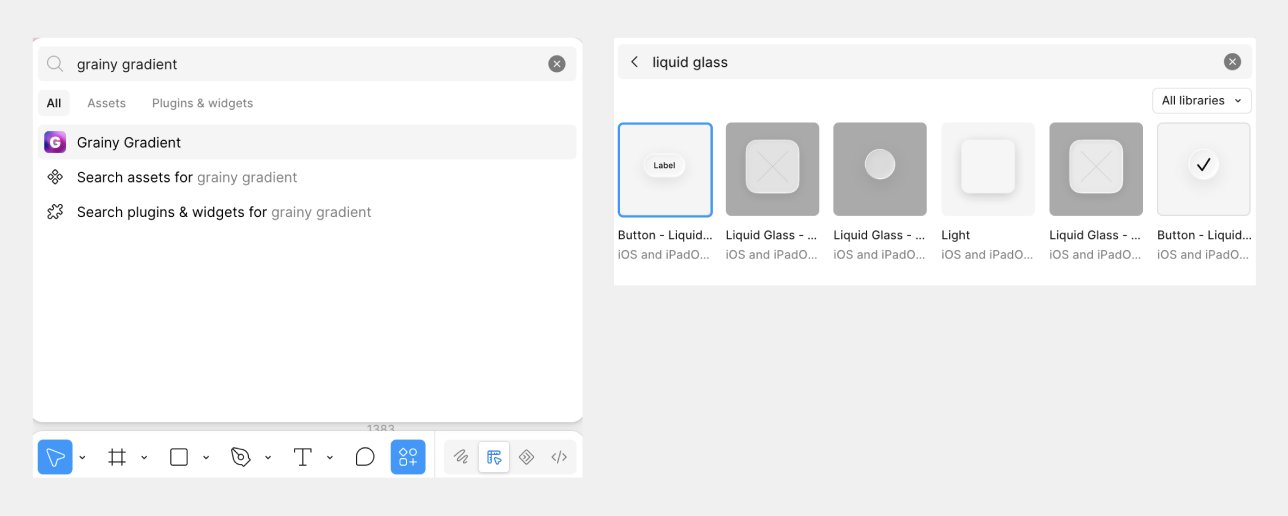Viewport: 1288px width, 516px height.
Task: Expand the Move tool options chevron
Action: [83, 458]
